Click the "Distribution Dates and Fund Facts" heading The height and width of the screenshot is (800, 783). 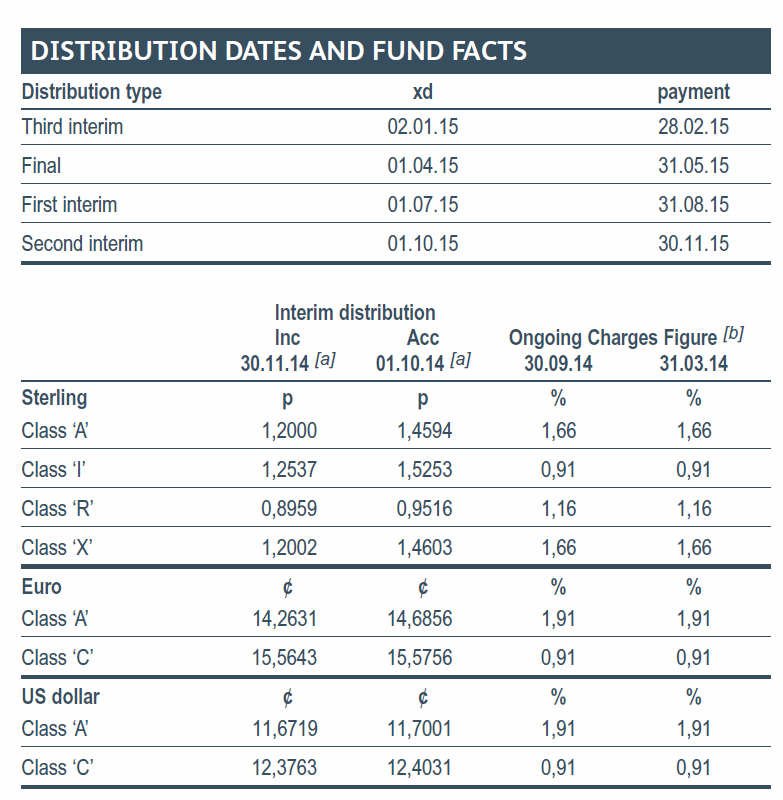point(279,51)
